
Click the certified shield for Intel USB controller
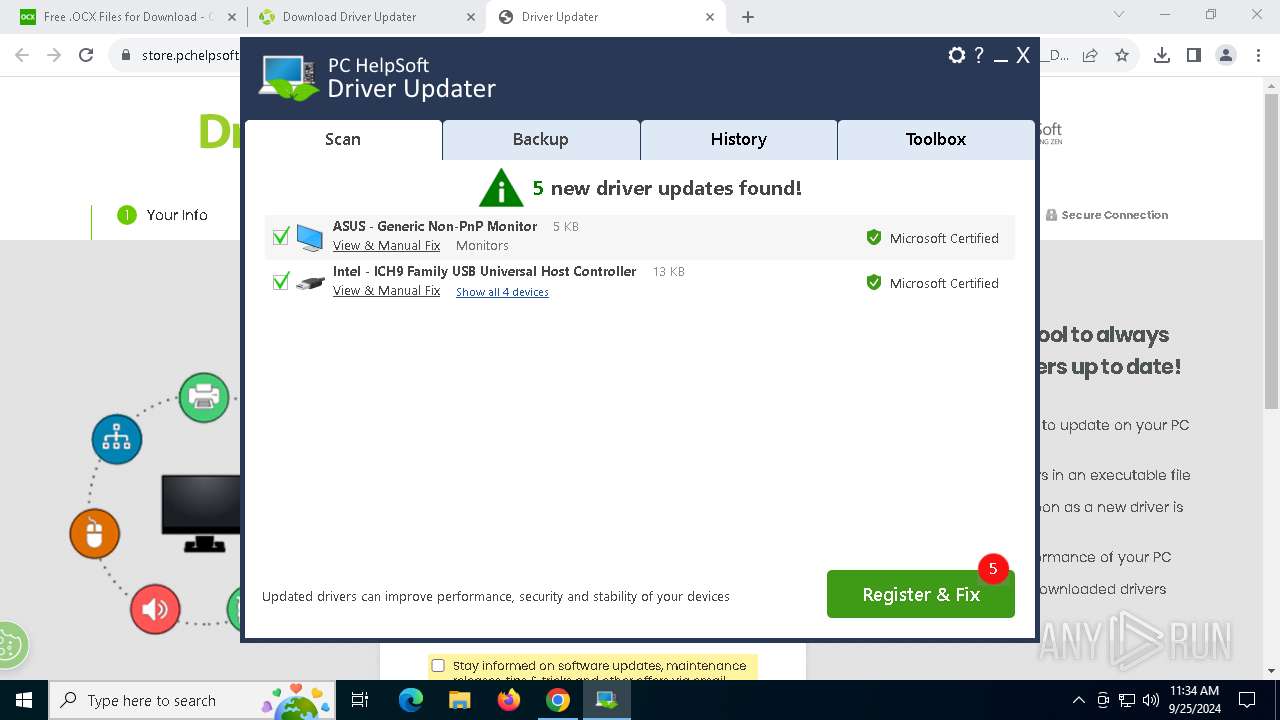point(874,283)
